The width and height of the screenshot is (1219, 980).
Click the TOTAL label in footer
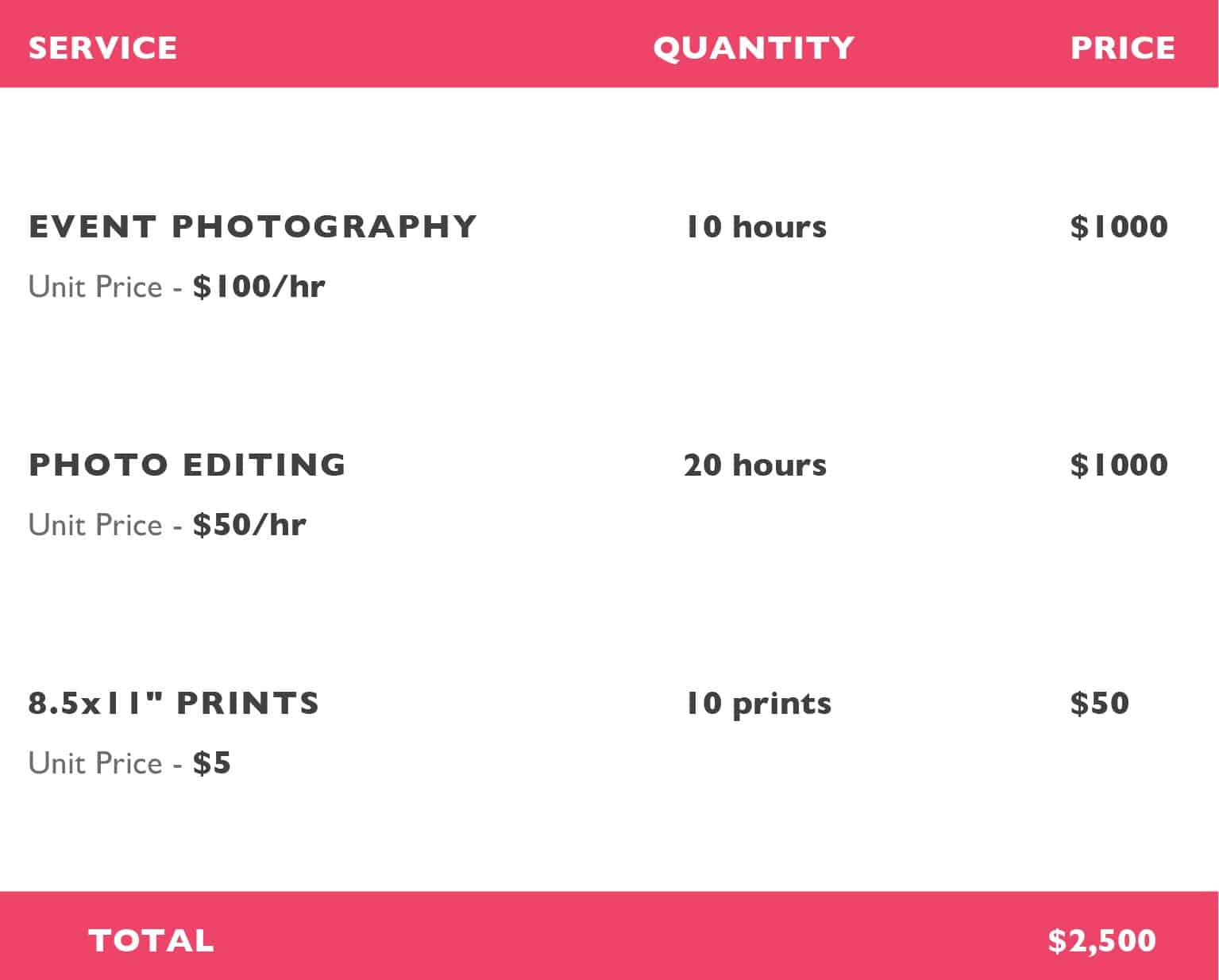(151, 940)
